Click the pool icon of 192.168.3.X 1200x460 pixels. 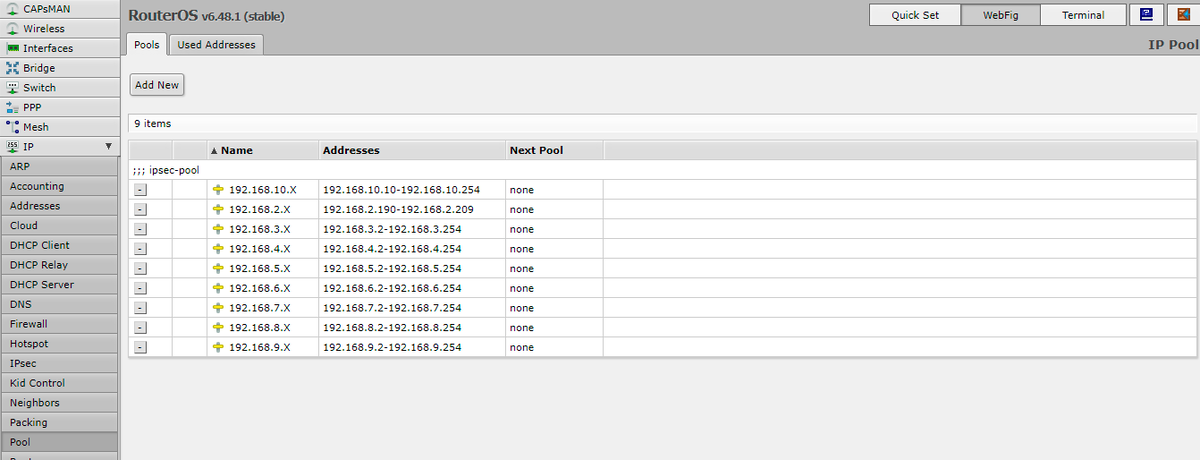(x=219, y=229)
